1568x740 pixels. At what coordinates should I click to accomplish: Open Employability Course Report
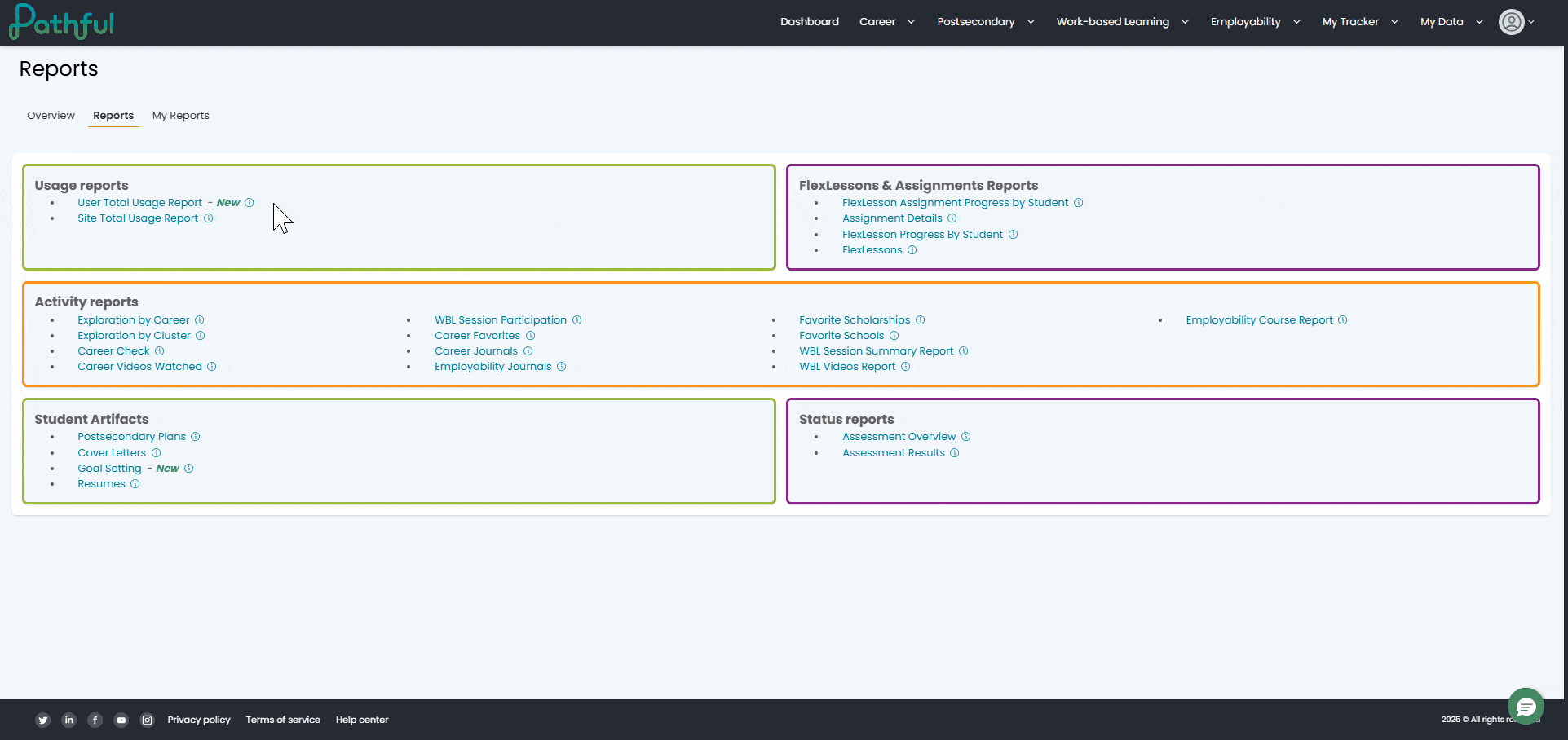(x=1259, y=320)
